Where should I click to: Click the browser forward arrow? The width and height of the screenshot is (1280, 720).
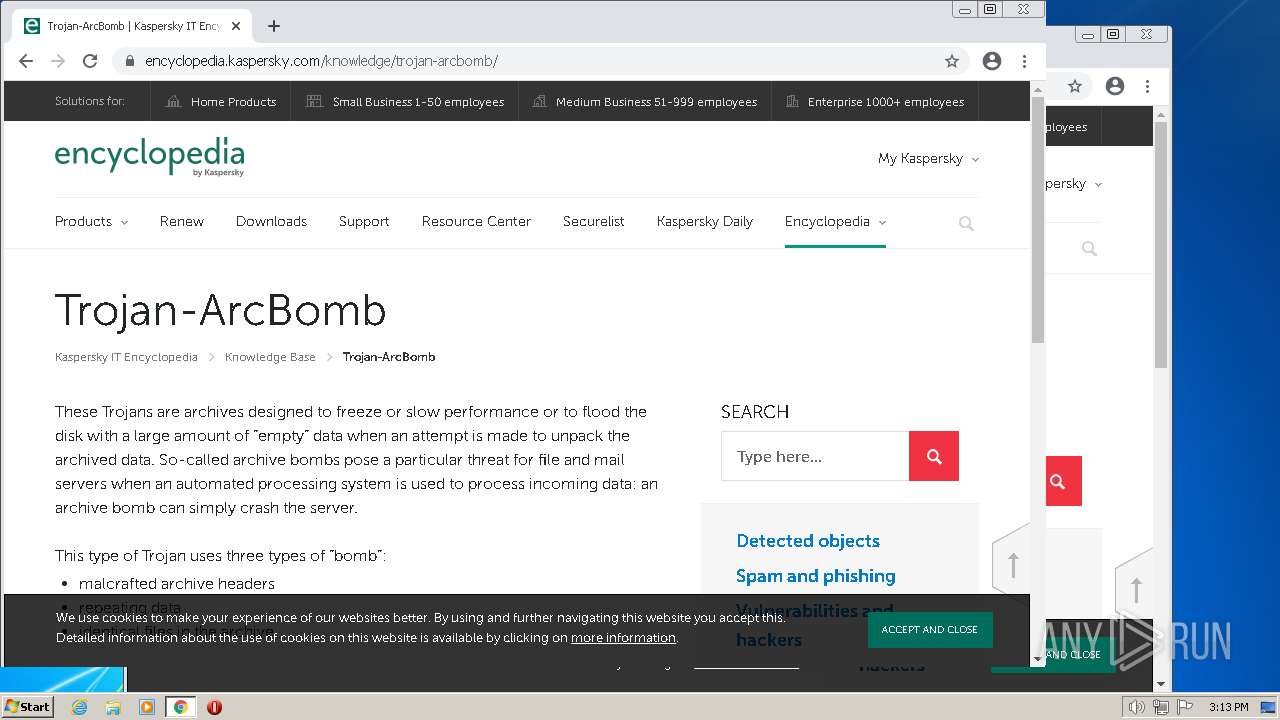point(58,61)
